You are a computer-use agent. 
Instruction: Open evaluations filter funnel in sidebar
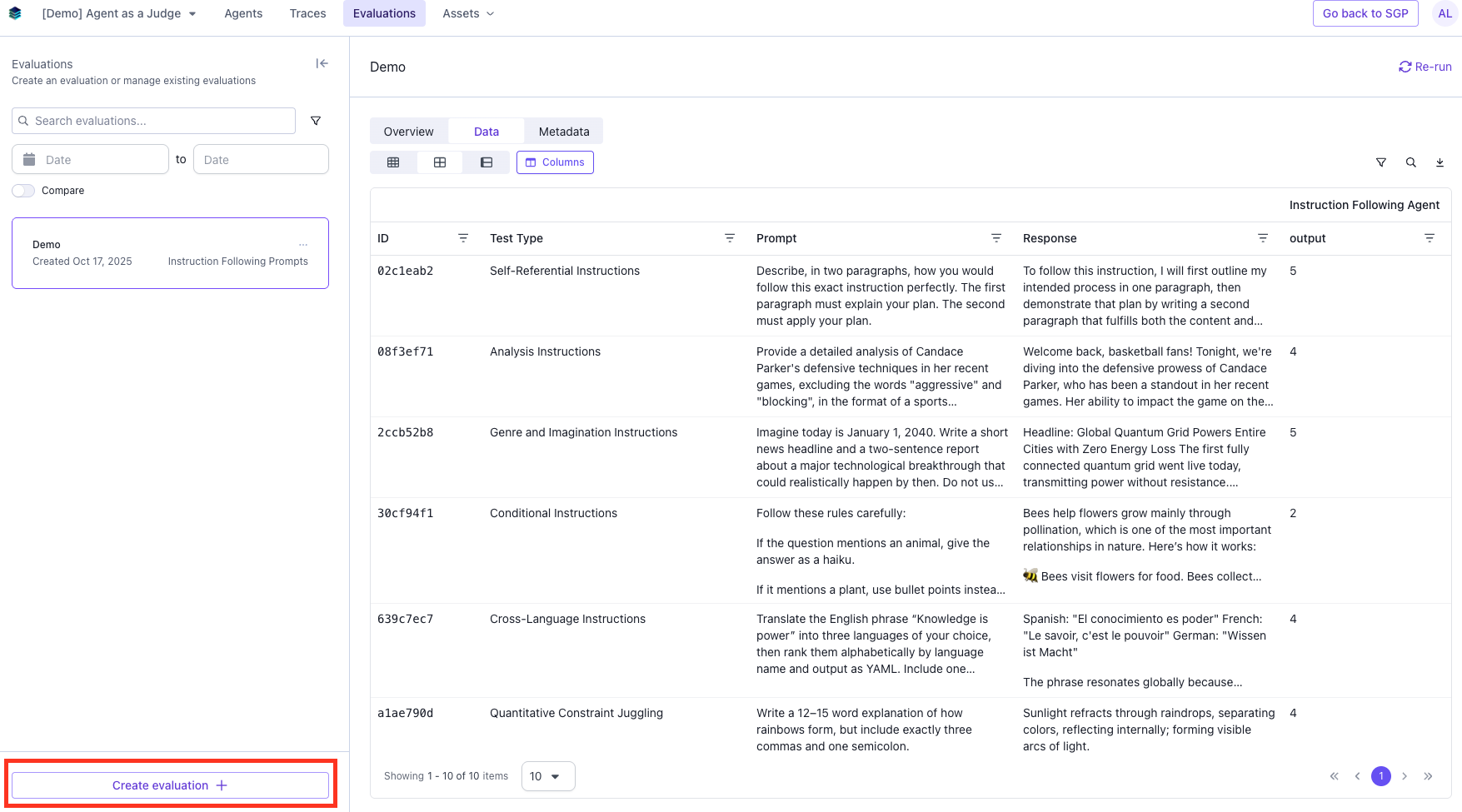click(x=316, y=121)
